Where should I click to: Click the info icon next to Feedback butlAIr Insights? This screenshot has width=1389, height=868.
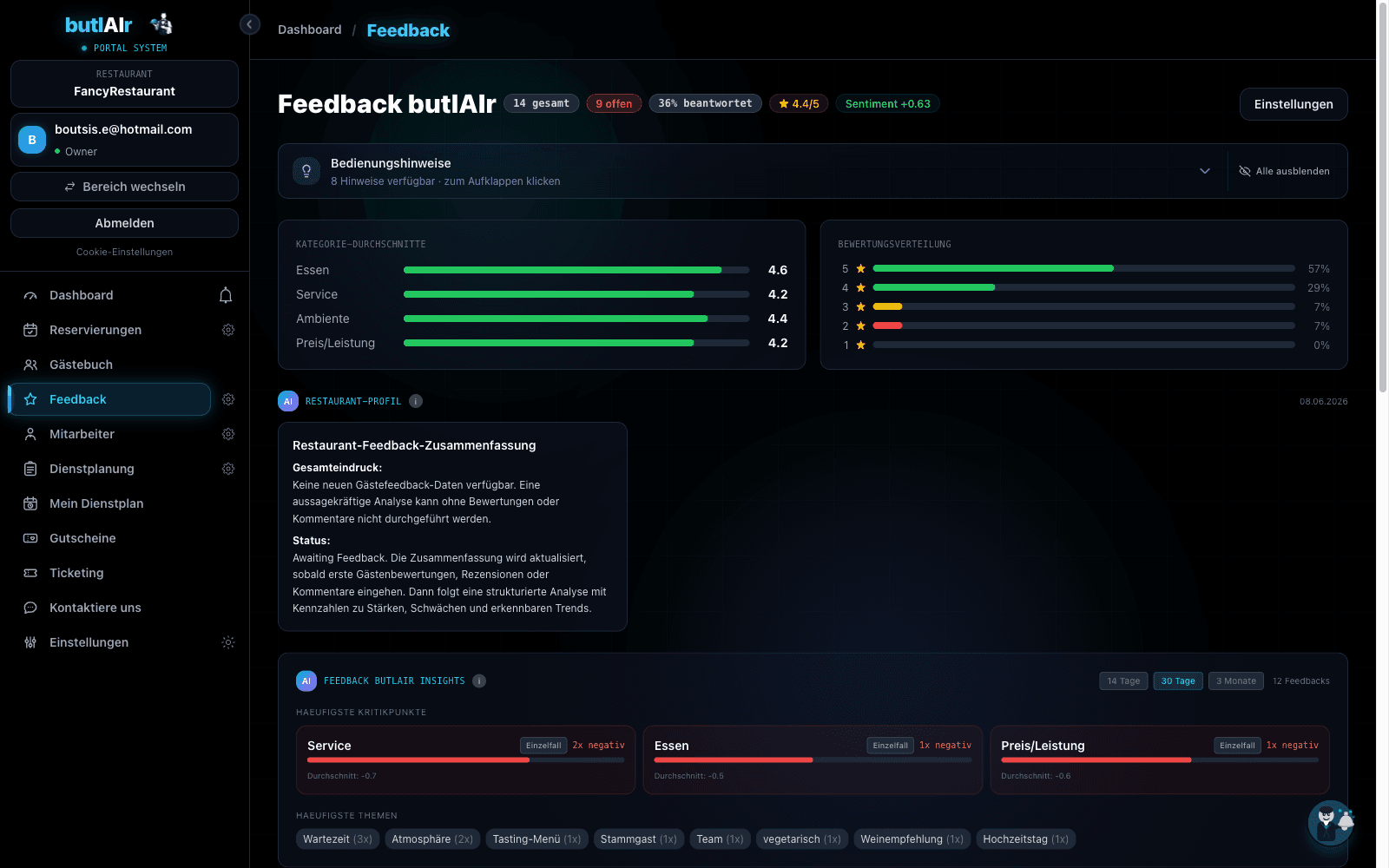(x=479, y=681)
